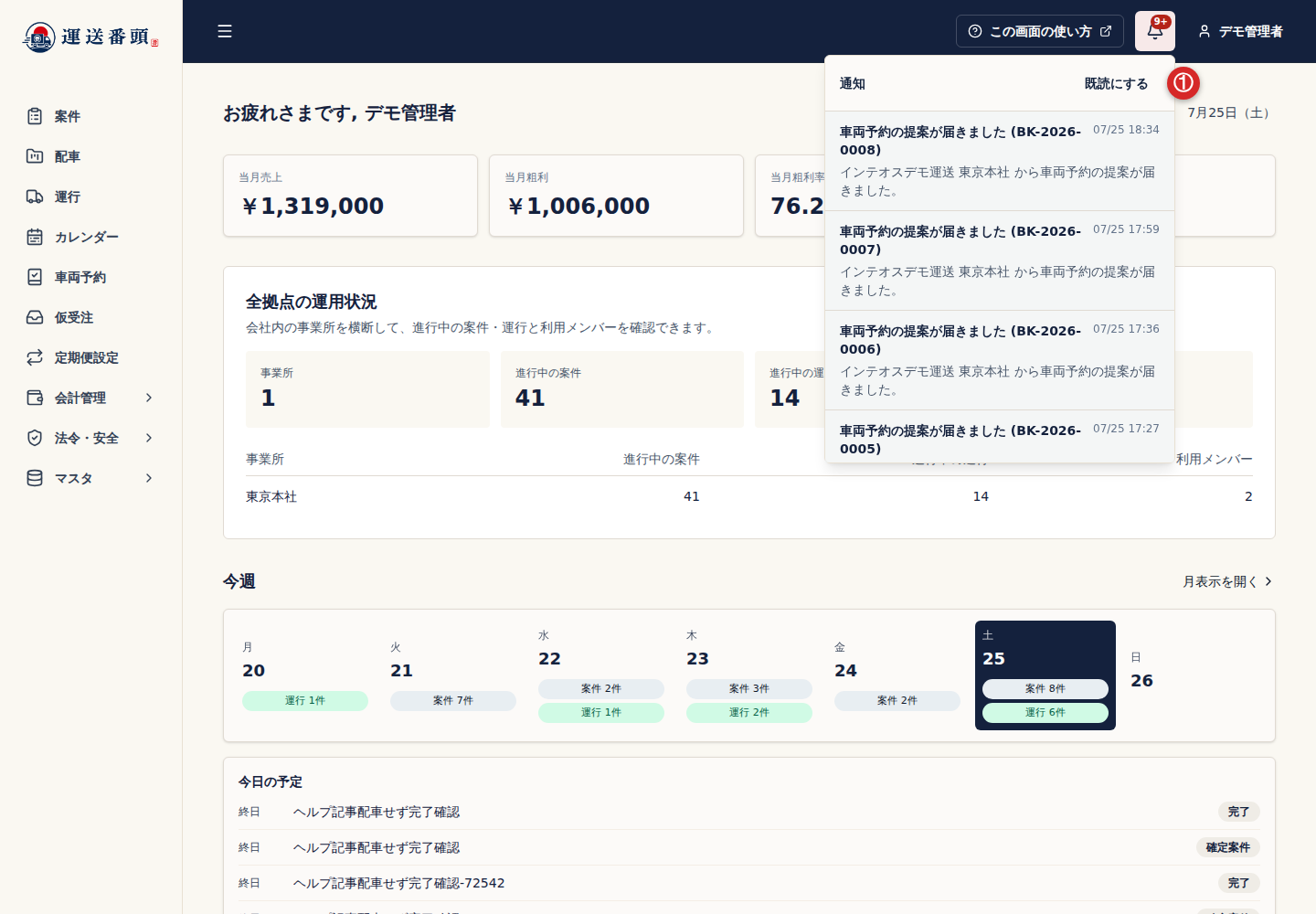
Task: Open notification for BK-2026-0006
Action: 1000,360
